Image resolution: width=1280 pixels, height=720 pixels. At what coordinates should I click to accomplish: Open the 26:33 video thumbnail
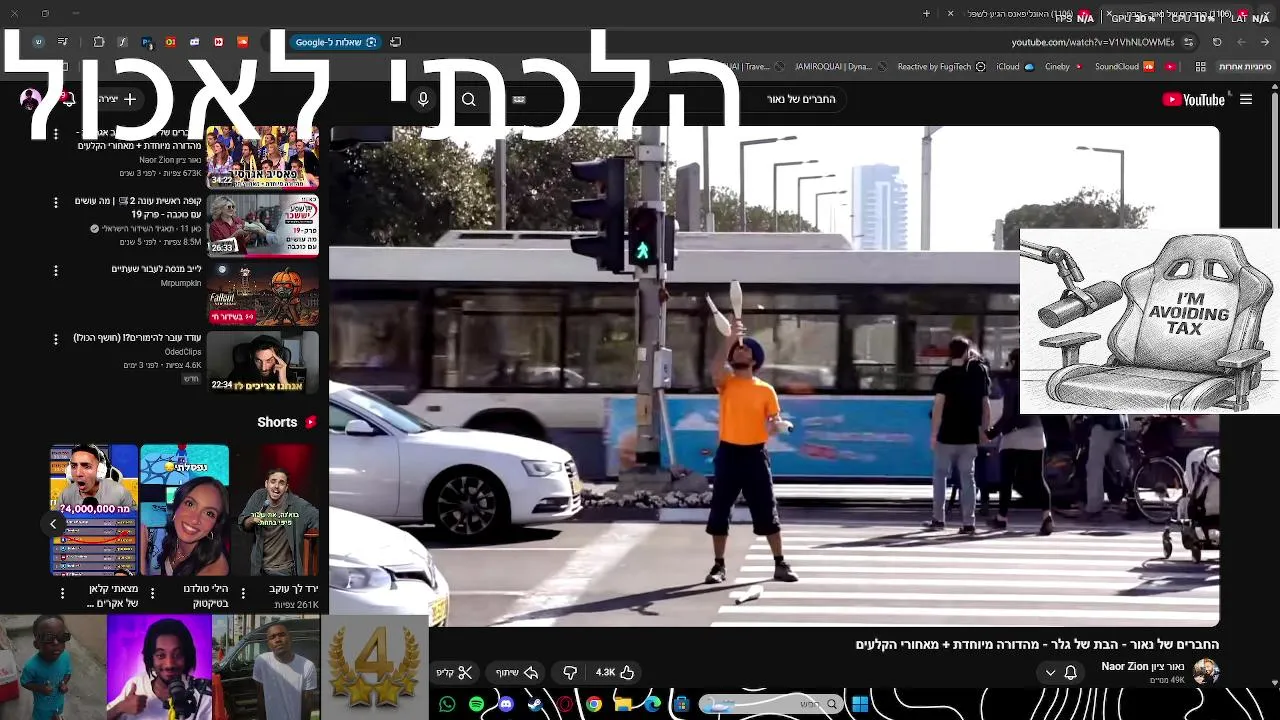262,224
